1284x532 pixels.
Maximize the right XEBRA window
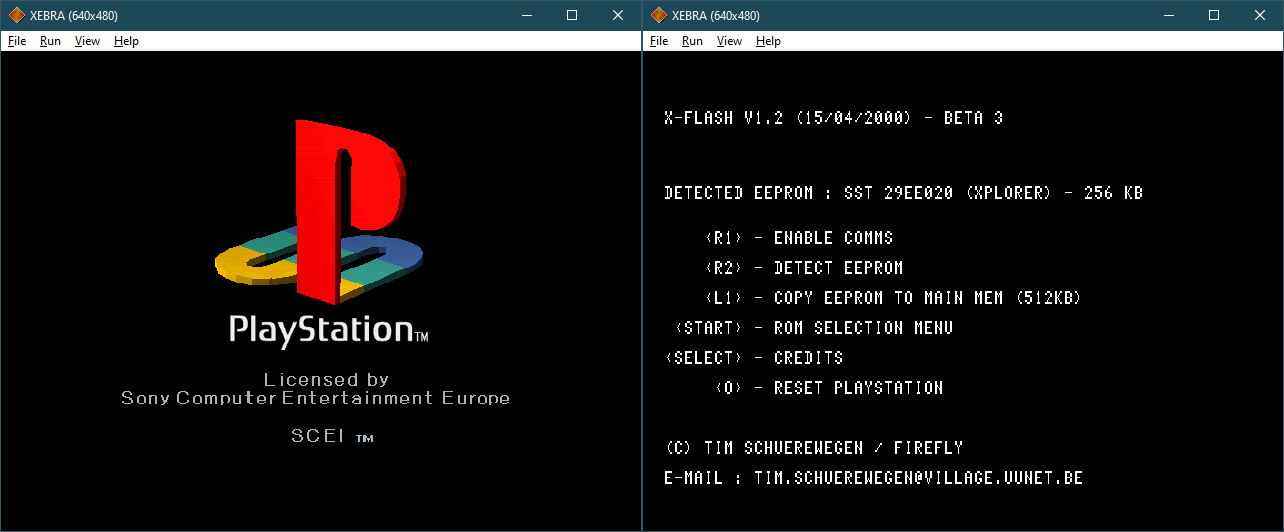coord(1214,15)
